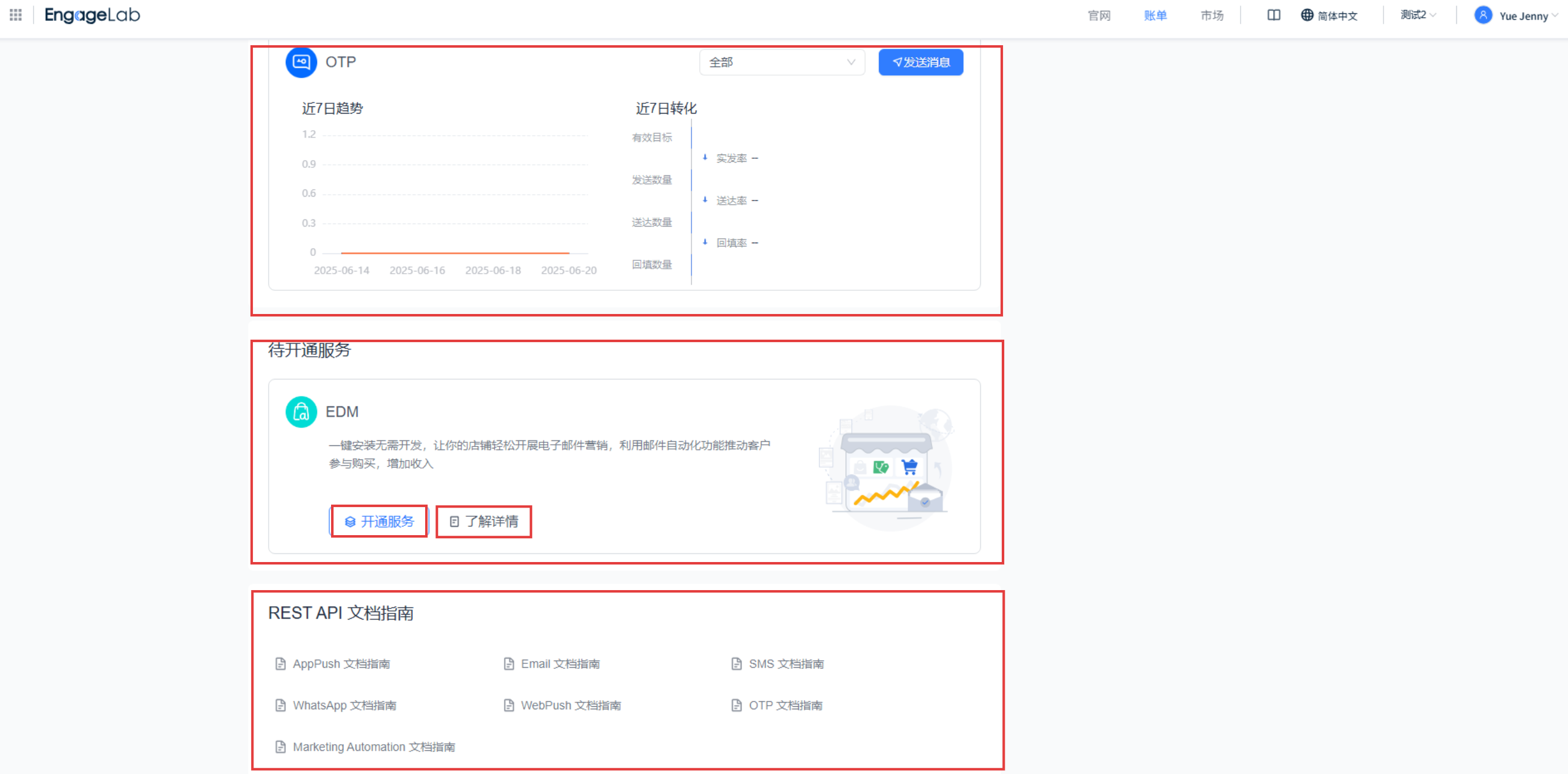Open 市场 in top navigation
This screenshot has width=1568, height=774.
(x=1212, y=15)
